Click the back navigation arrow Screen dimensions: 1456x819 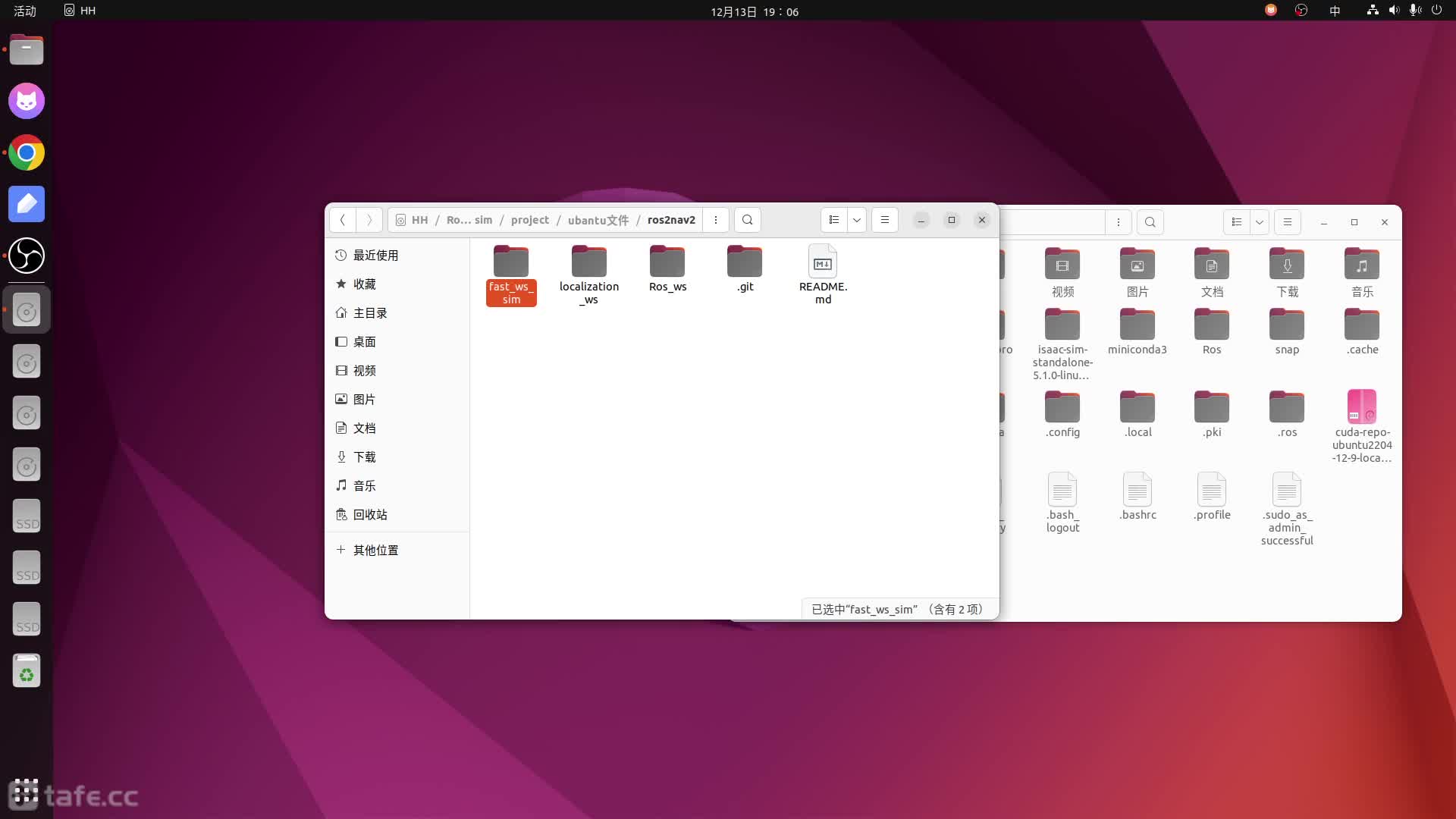pos(343,220)
